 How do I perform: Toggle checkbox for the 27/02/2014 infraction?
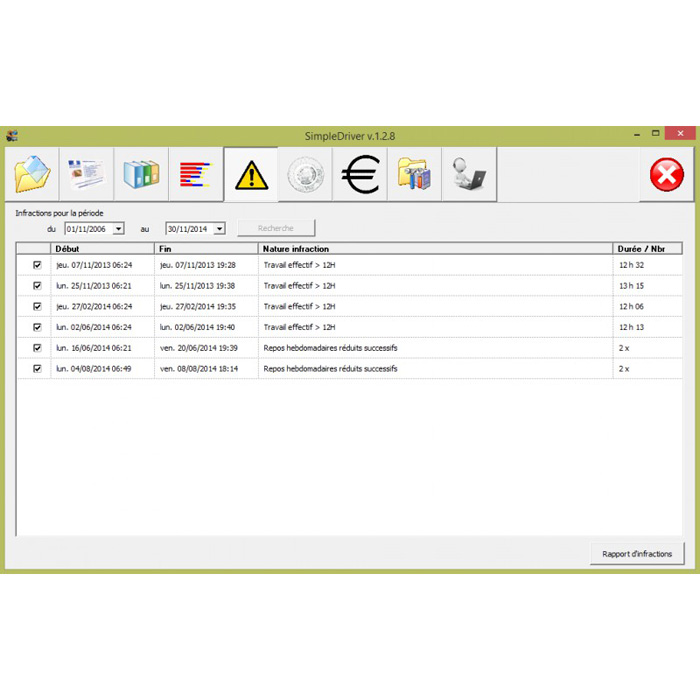[38, 306]
